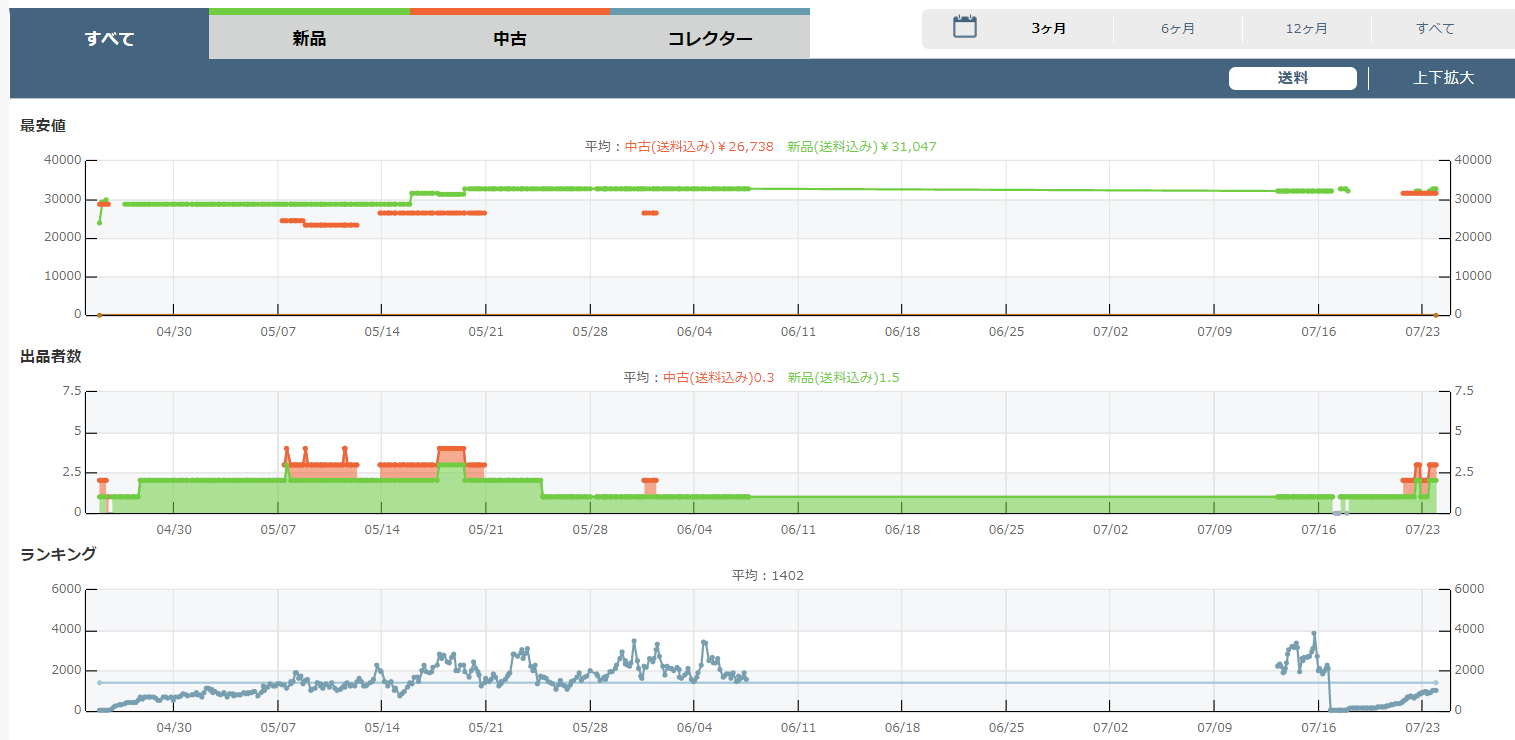The image size is (1515, 740).
Task: Switch to the 中古 tab
Action: [509, 39]
